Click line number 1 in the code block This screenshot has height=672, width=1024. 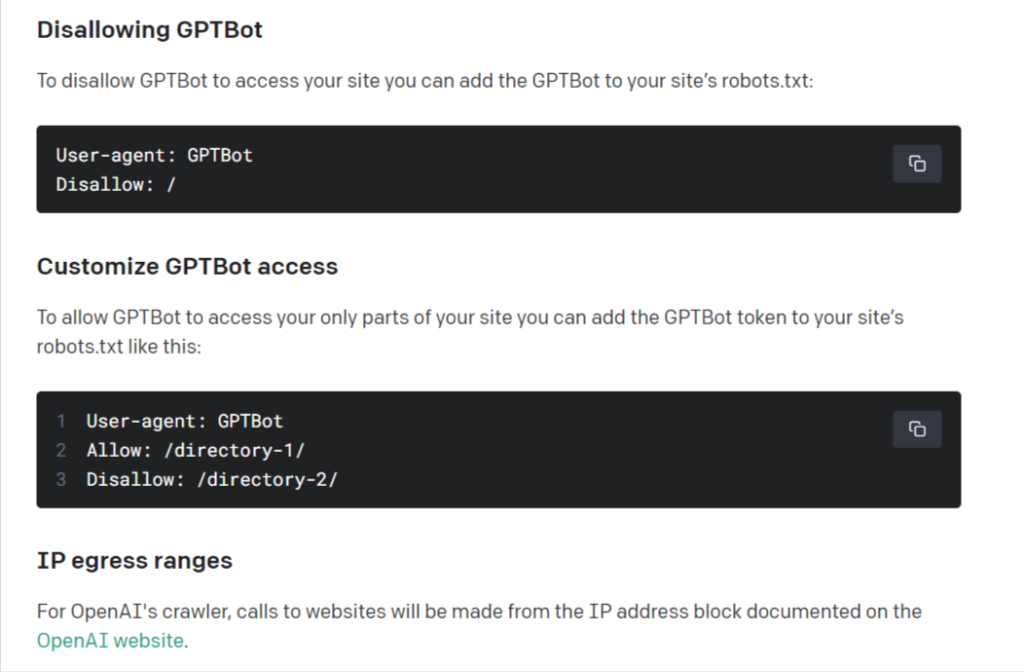pos(61,421)
